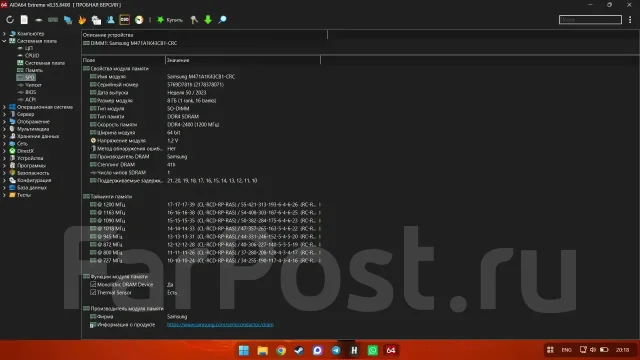Select the Напряжение модуля row

tap(201, 140)
